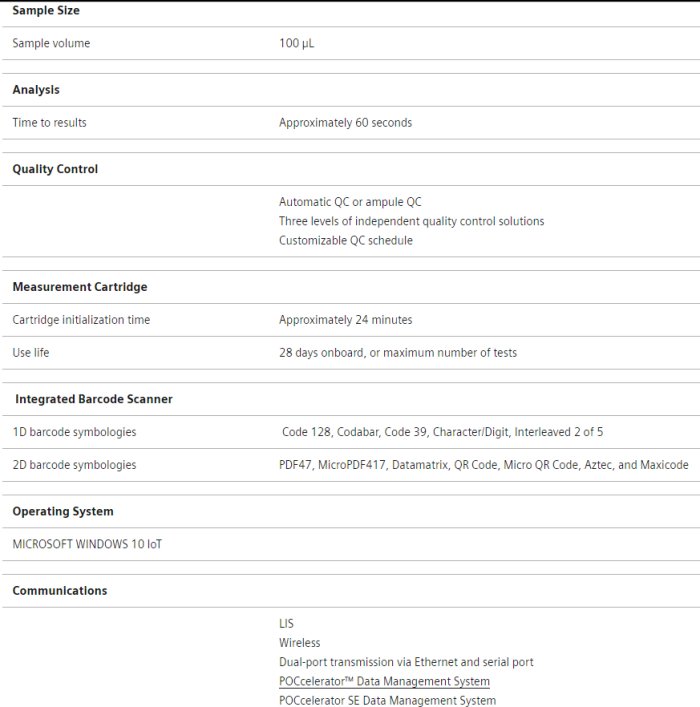Click the '28 days onboard' use life value
This screenshot has width=700, height=707.
tap(397, 353)
